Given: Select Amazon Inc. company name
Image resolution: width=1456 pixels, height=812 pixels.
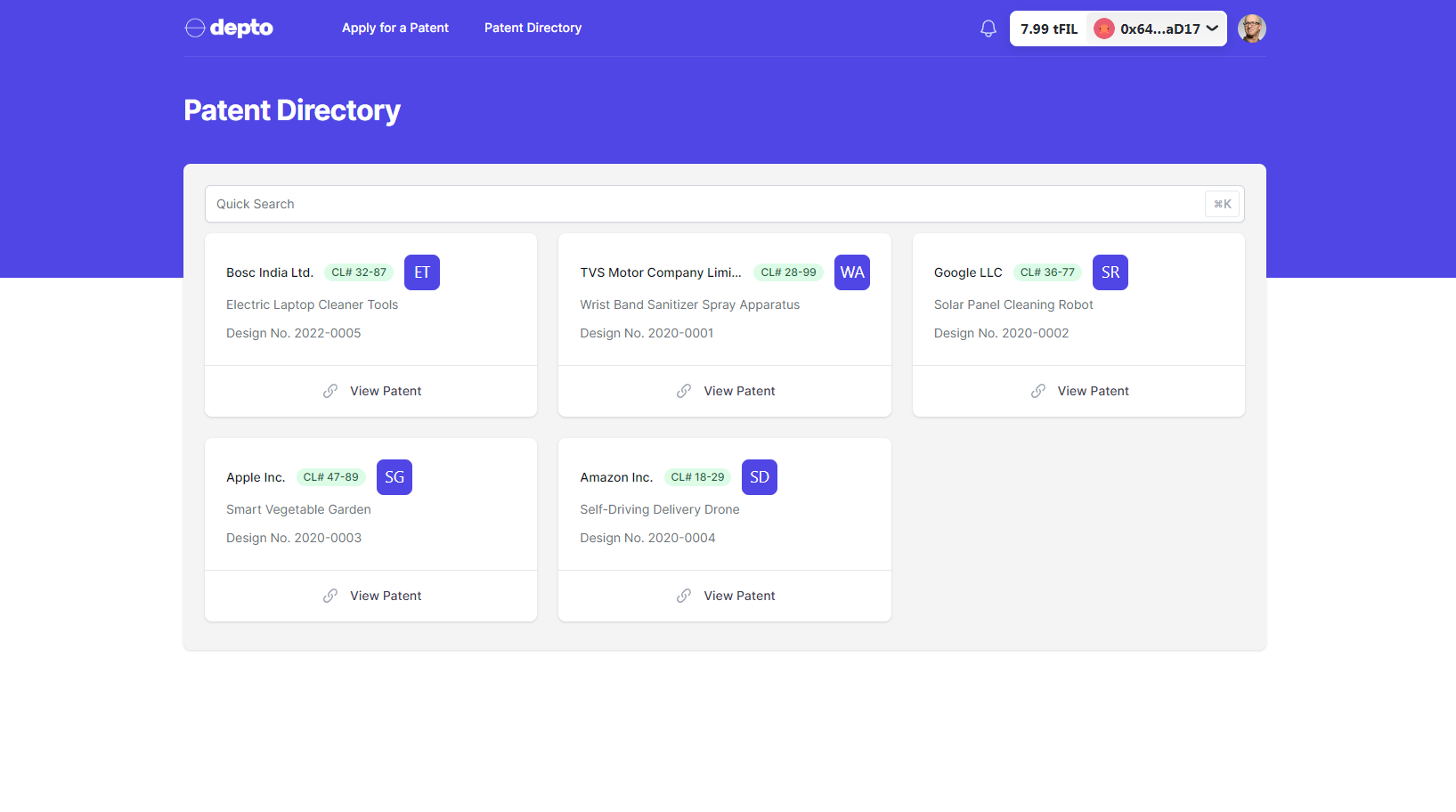Looking at the screenshot, I should 616,477.
